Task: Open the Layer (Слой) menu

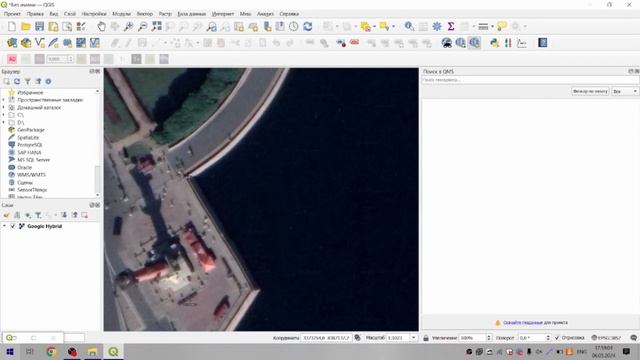Action: 70,14
